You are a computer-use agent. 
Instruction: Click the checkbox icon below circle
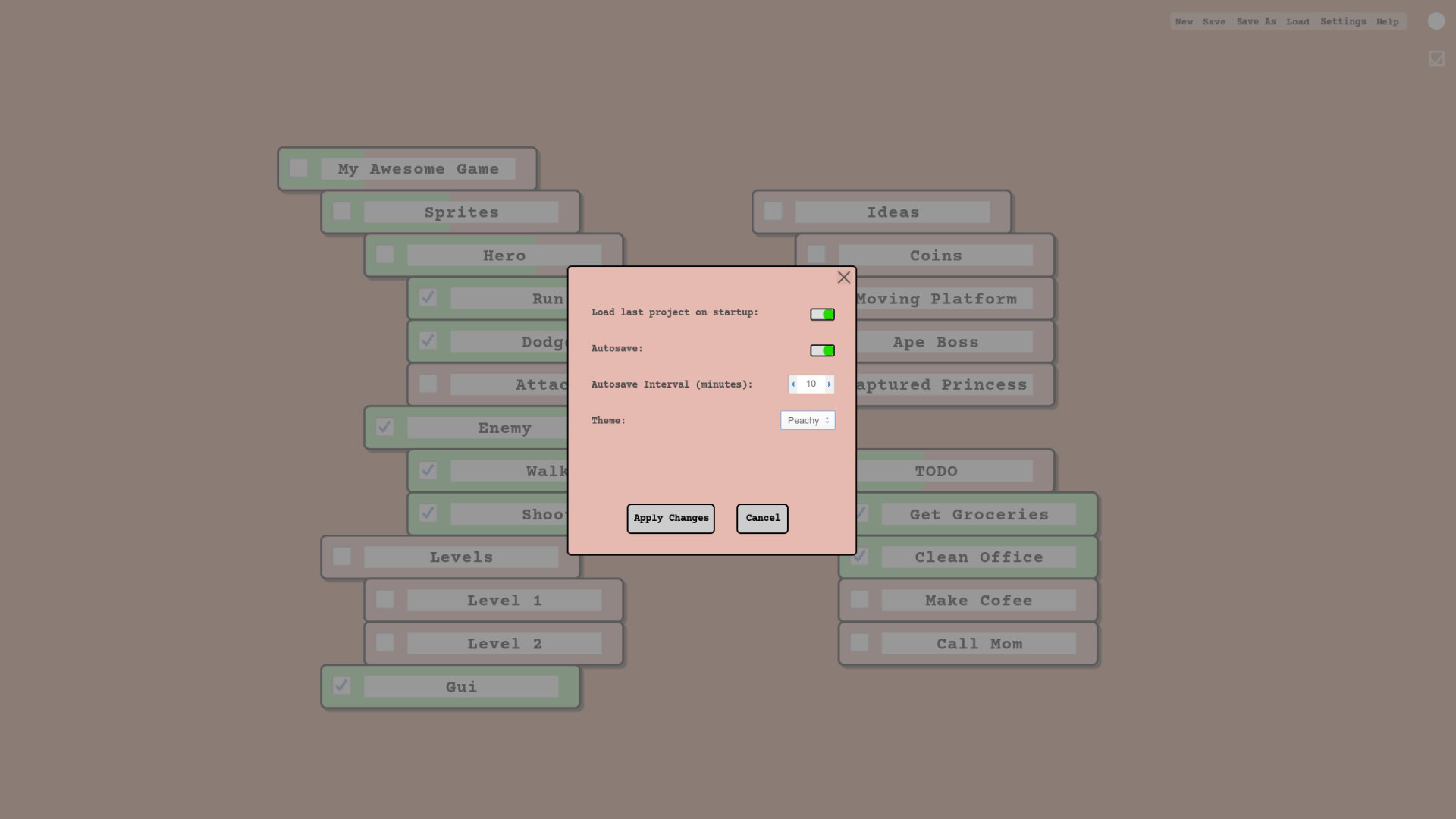click(x=1436, y=58)
